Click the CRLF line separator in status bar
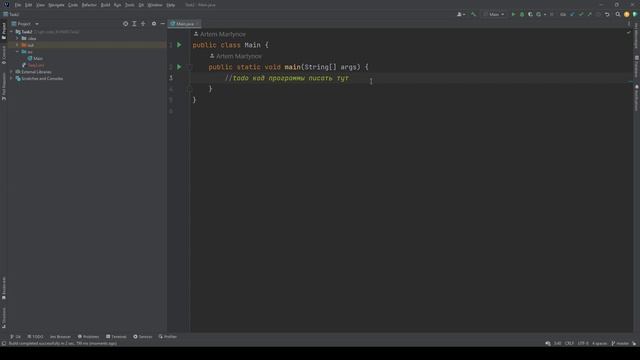 coord(569,344)
